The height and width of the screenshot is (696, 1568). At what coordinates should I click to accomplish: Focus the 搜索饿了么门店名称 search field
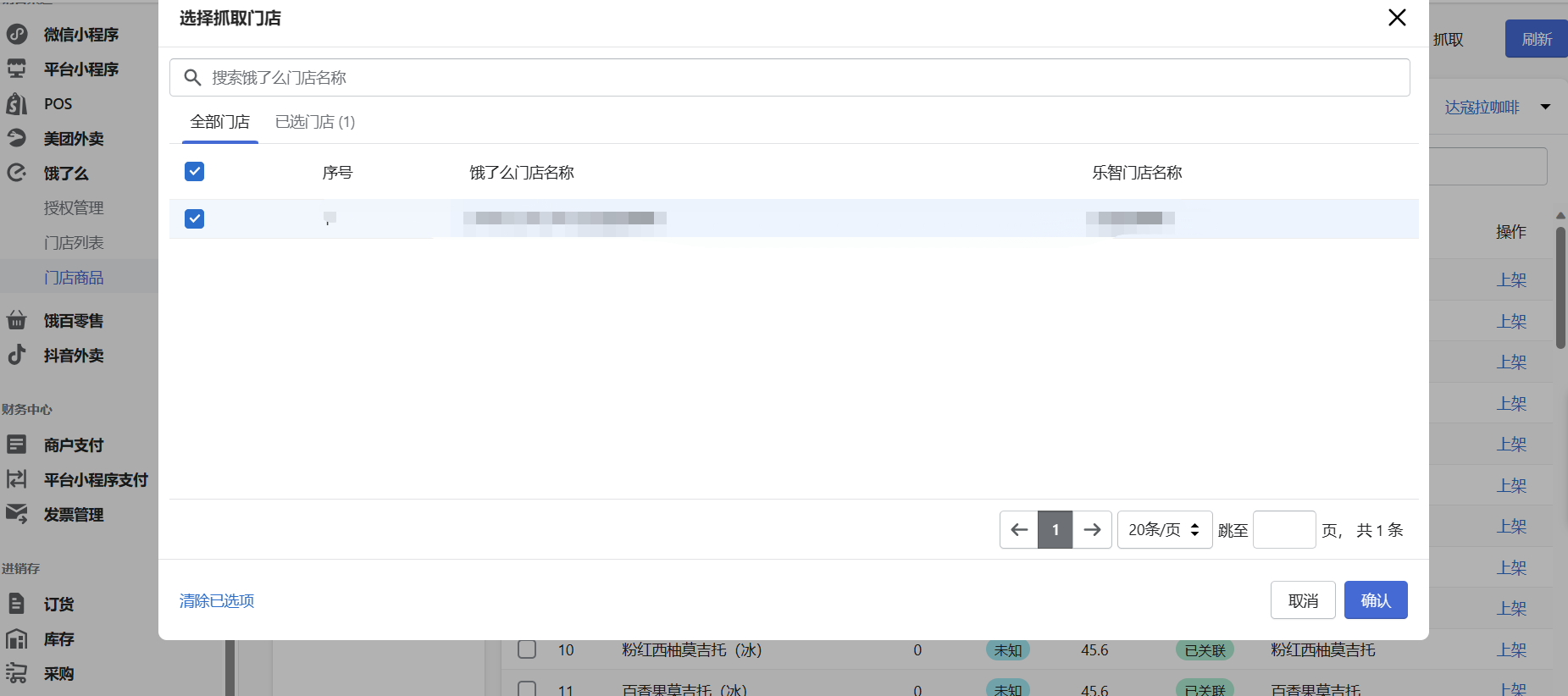coord(790,78)
